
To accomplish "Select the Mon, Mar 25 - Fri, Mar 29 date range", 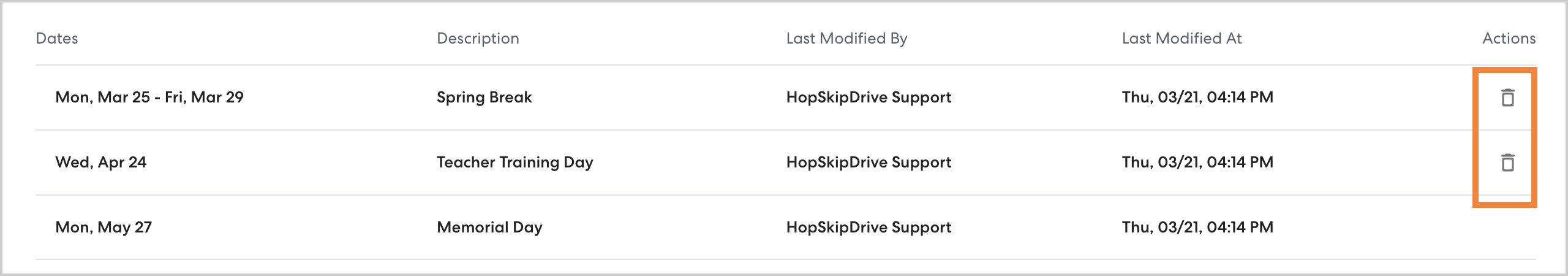I will point(149,97).
